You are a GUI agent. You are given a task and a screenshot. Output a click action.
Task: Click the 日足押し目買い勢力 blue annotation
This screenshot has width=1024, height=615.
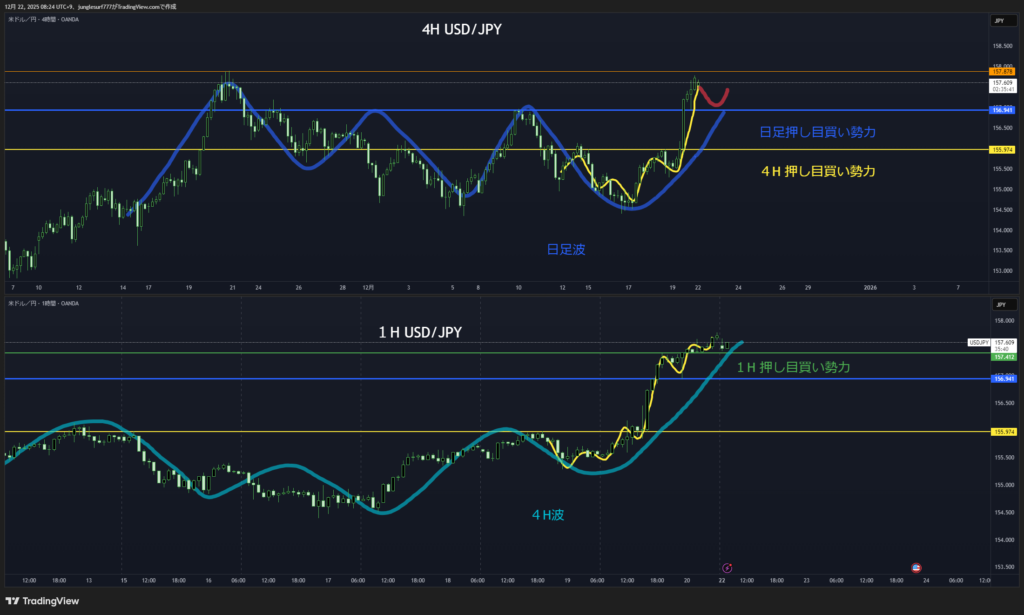click(x=818, y=131)
